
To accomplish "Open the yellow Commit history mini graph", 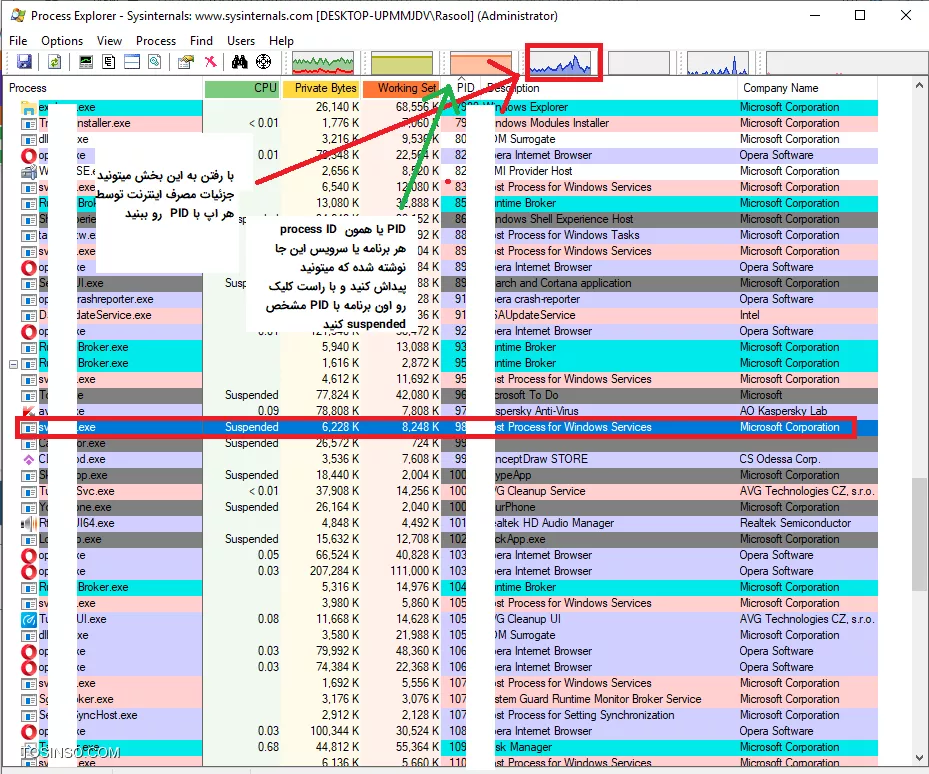I will coord(402,63).
